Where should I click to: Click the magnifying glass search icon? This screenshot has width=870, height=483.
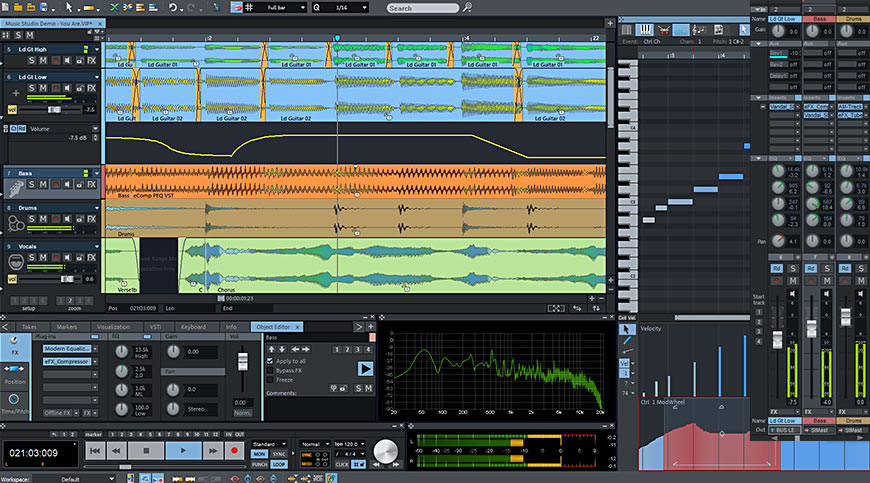468,8
